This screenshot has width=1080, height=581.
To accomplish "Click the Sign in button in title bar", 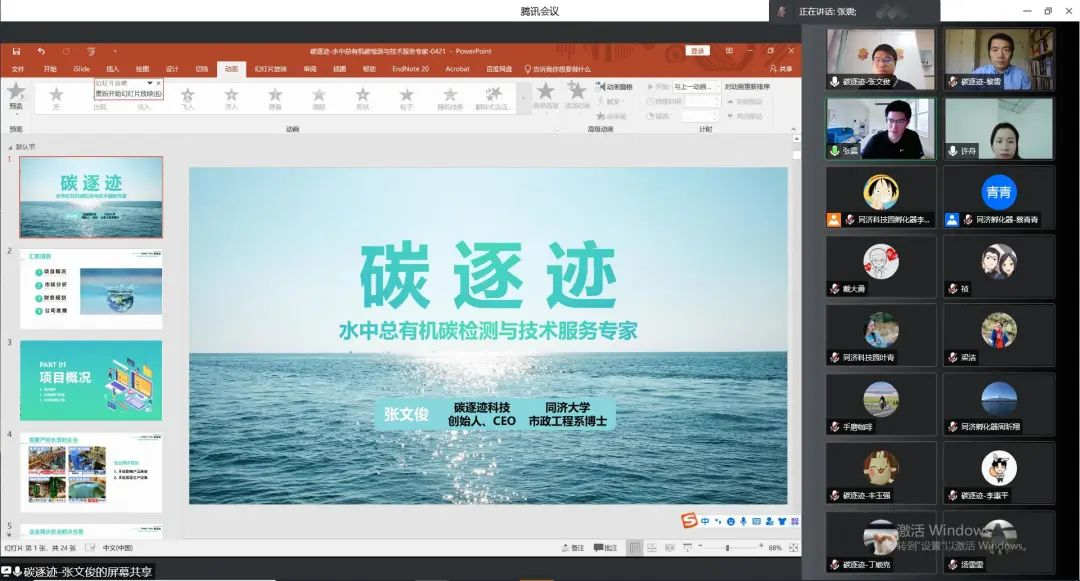I will click(698, 51).
